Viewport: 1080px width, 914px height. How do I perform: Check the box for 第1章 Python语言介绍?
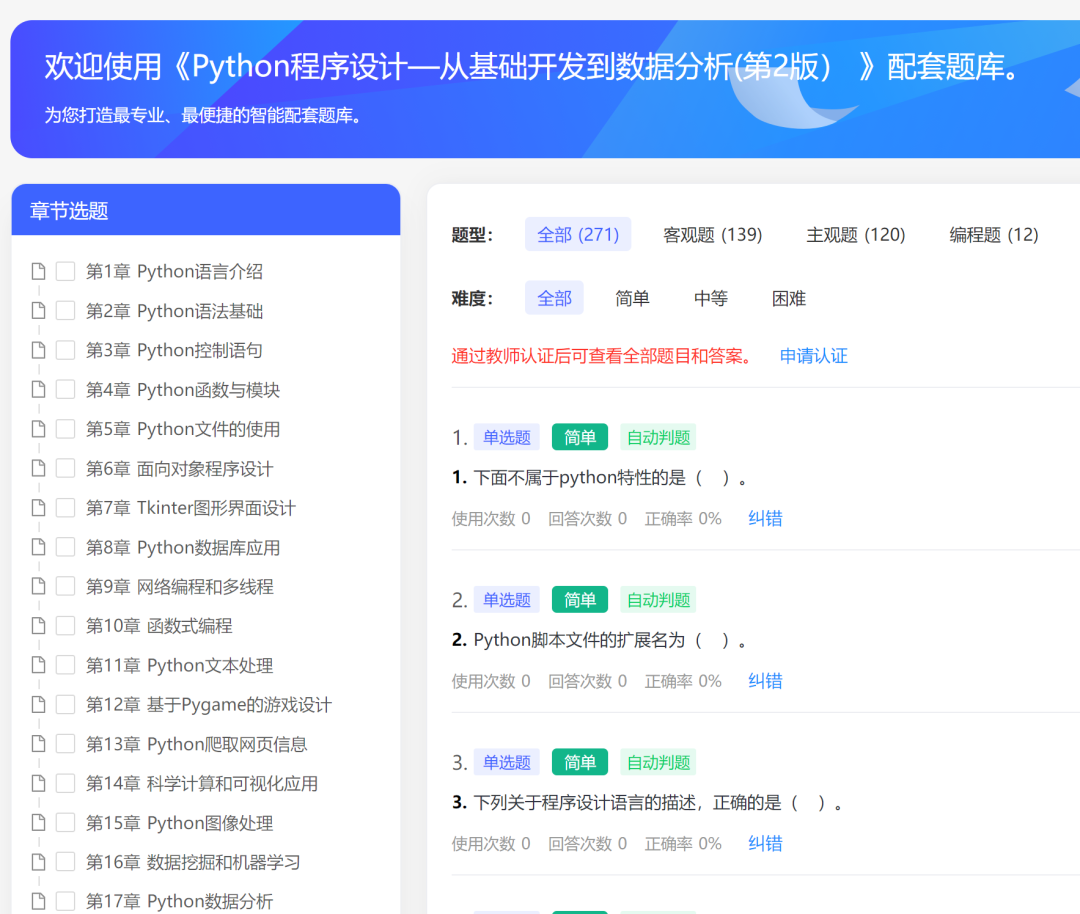[65, 271]
